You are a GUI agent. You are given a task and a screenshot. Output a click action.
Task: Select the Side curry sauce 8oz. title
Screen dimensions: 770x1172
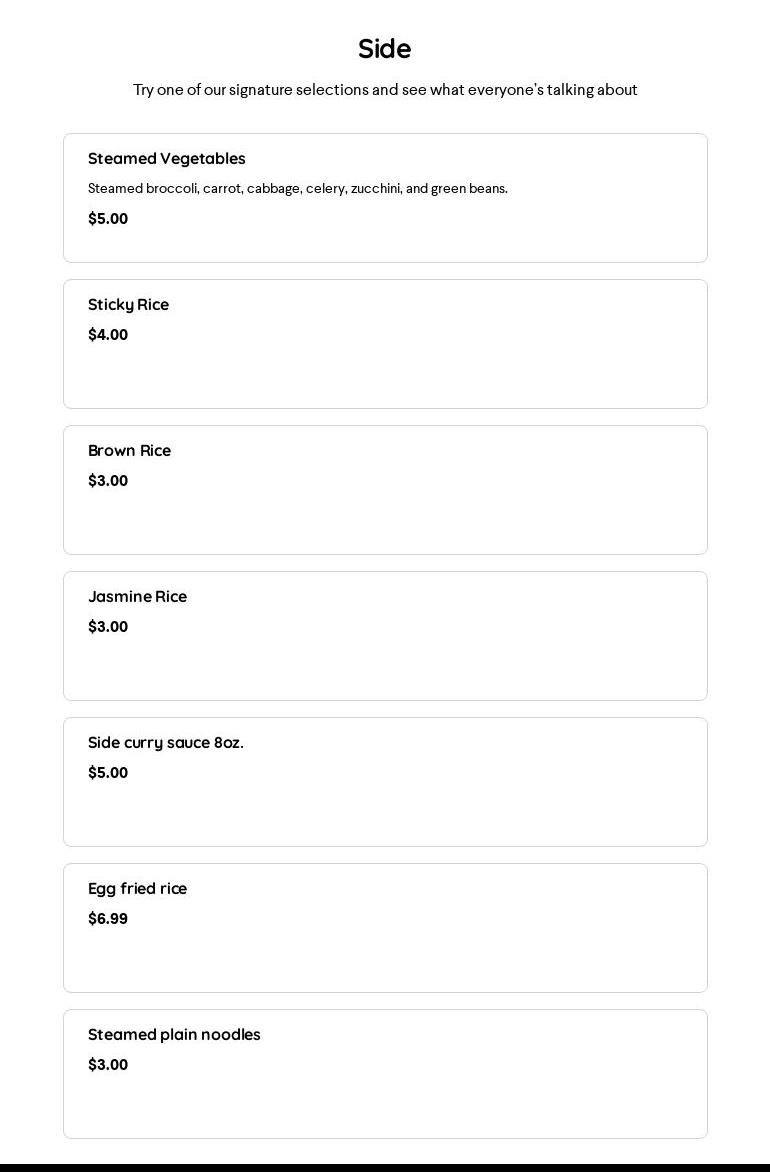coord(166,743)
